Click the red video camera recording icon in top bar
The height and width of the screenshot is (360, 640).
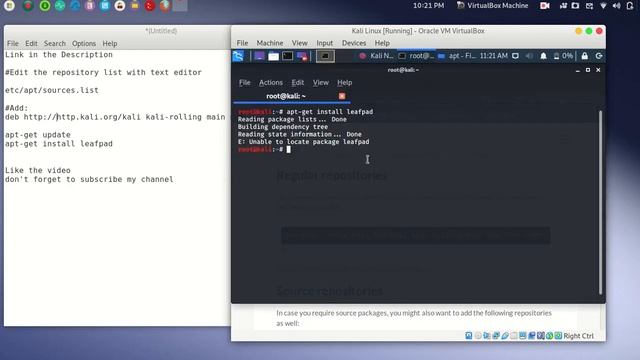(x=544, y=6)
